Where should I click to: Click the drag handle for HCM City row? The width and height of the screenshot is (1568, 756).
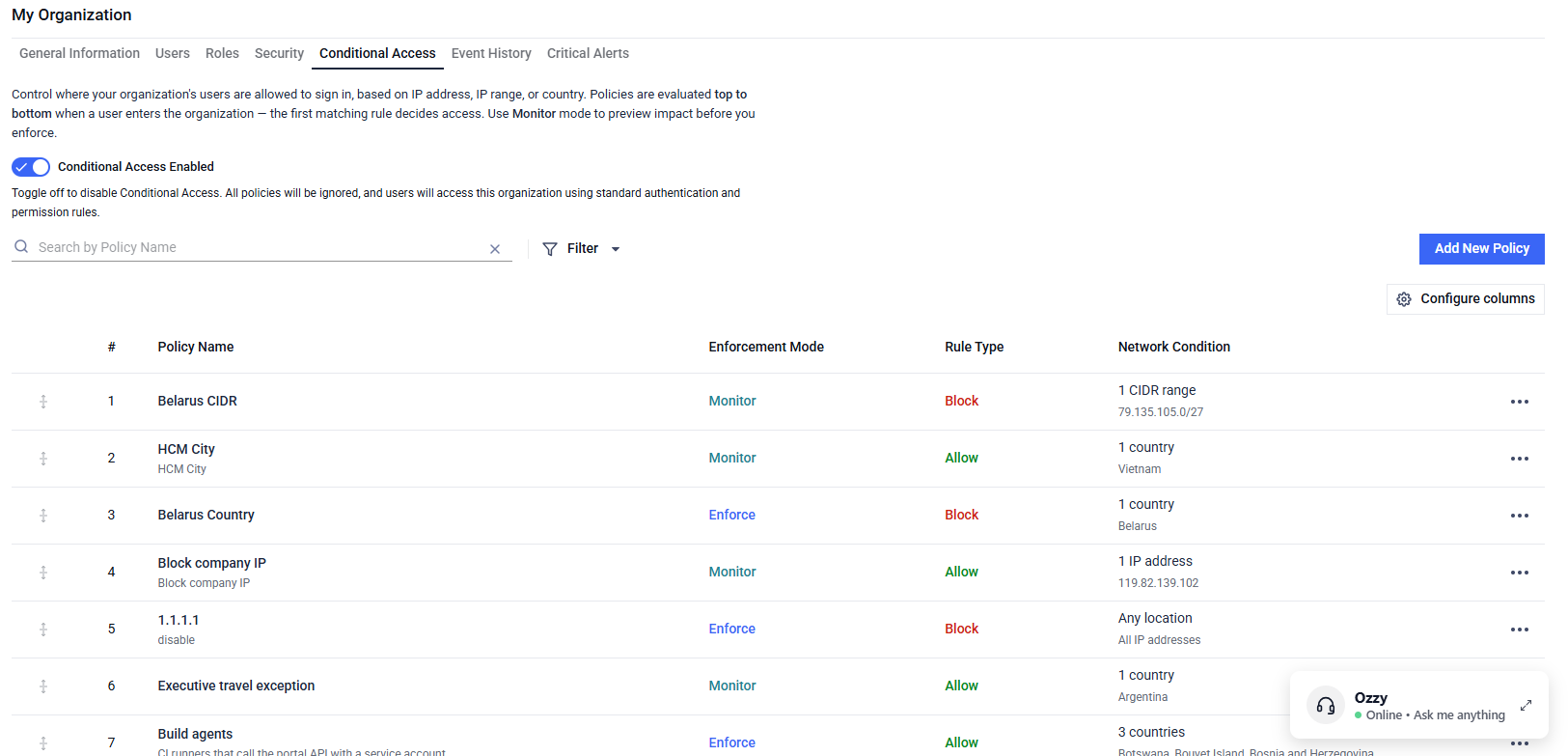(43, 459)
